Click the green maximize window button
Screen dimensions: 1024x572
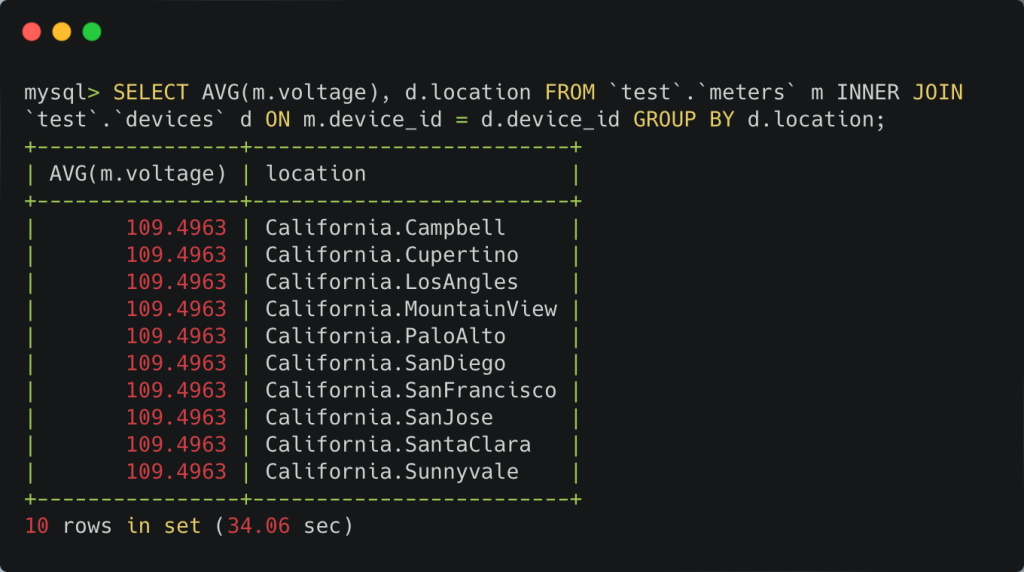point(92,32)
